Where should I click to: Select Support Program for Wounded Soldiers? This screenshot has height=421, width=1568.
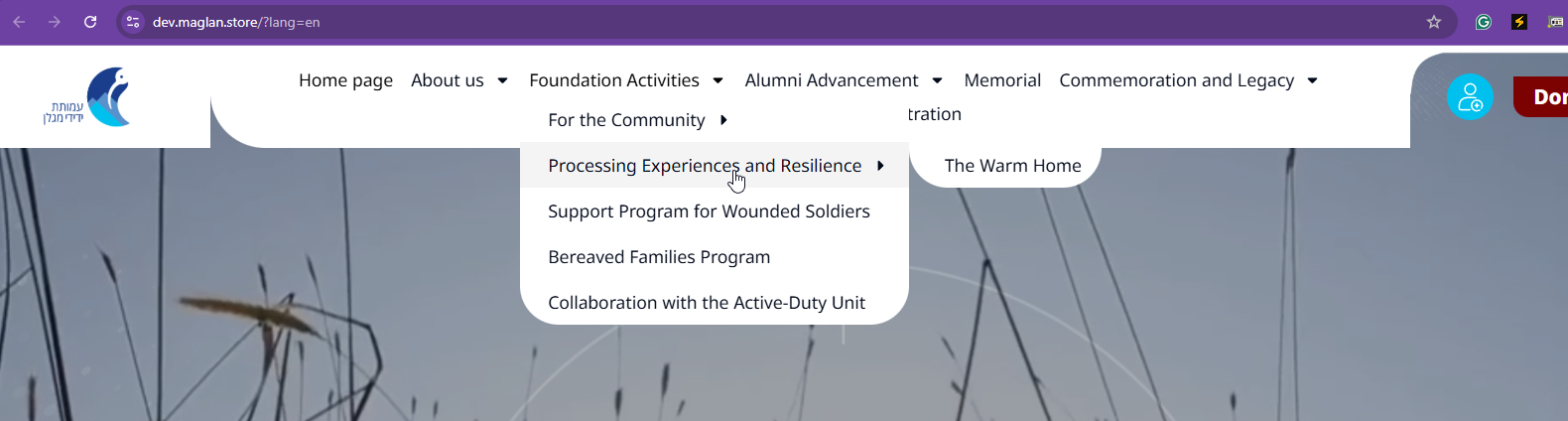709,211
